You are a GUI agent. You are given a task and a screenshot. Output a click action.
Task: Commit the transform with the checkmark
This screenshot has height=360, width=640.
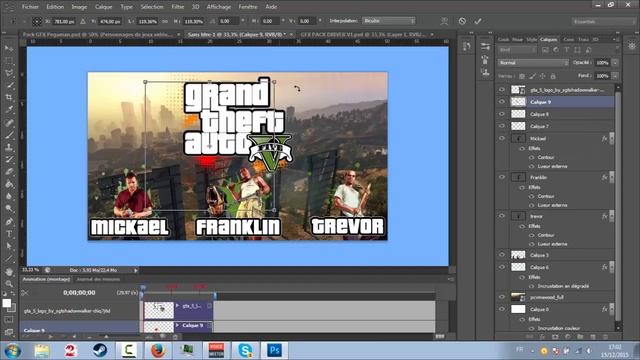(x=478, y=21)
